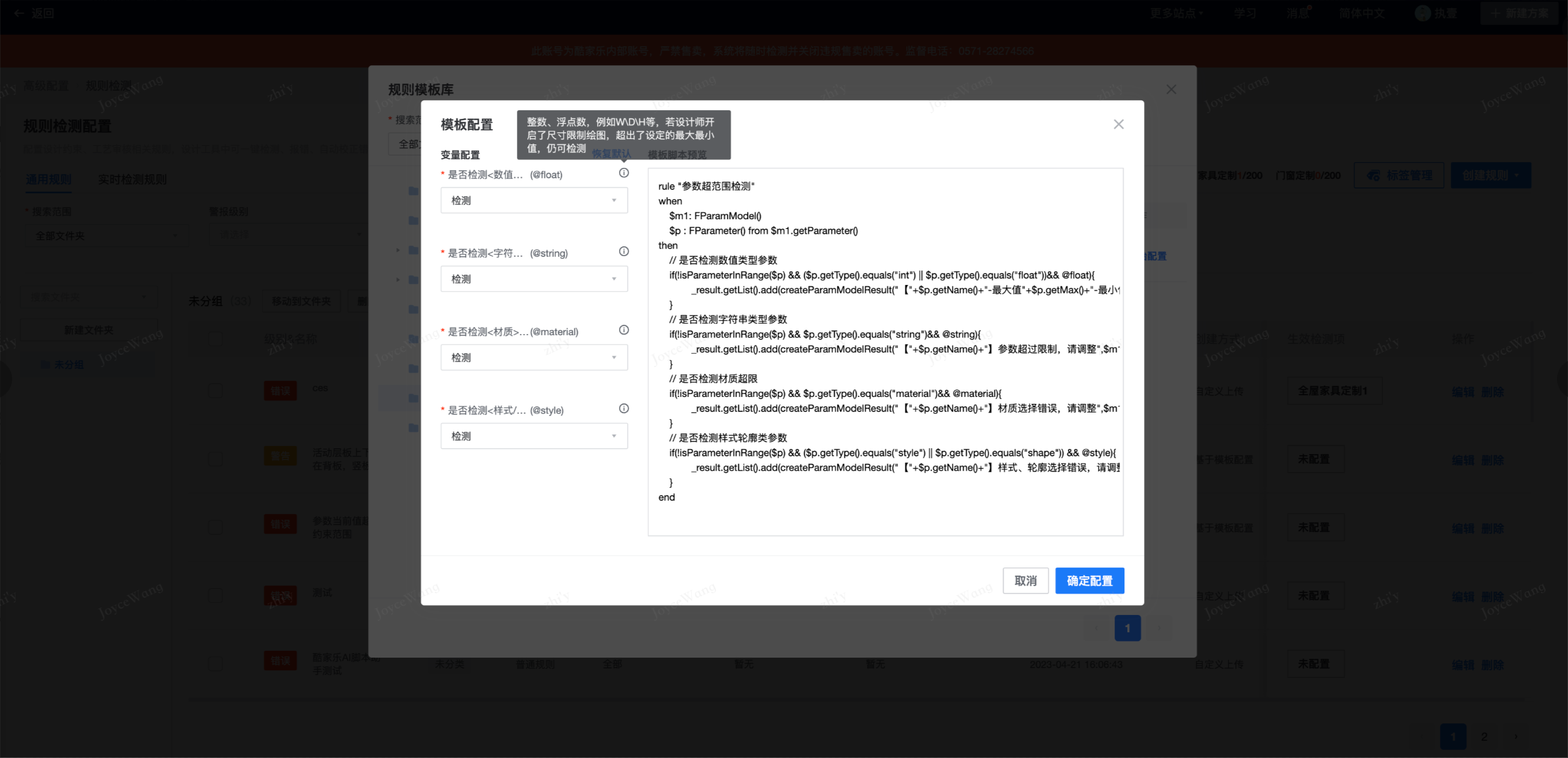Open 全部文件夹 search range dropdown
Screen dimensions: 1568x758
click(x=107, y=235)
